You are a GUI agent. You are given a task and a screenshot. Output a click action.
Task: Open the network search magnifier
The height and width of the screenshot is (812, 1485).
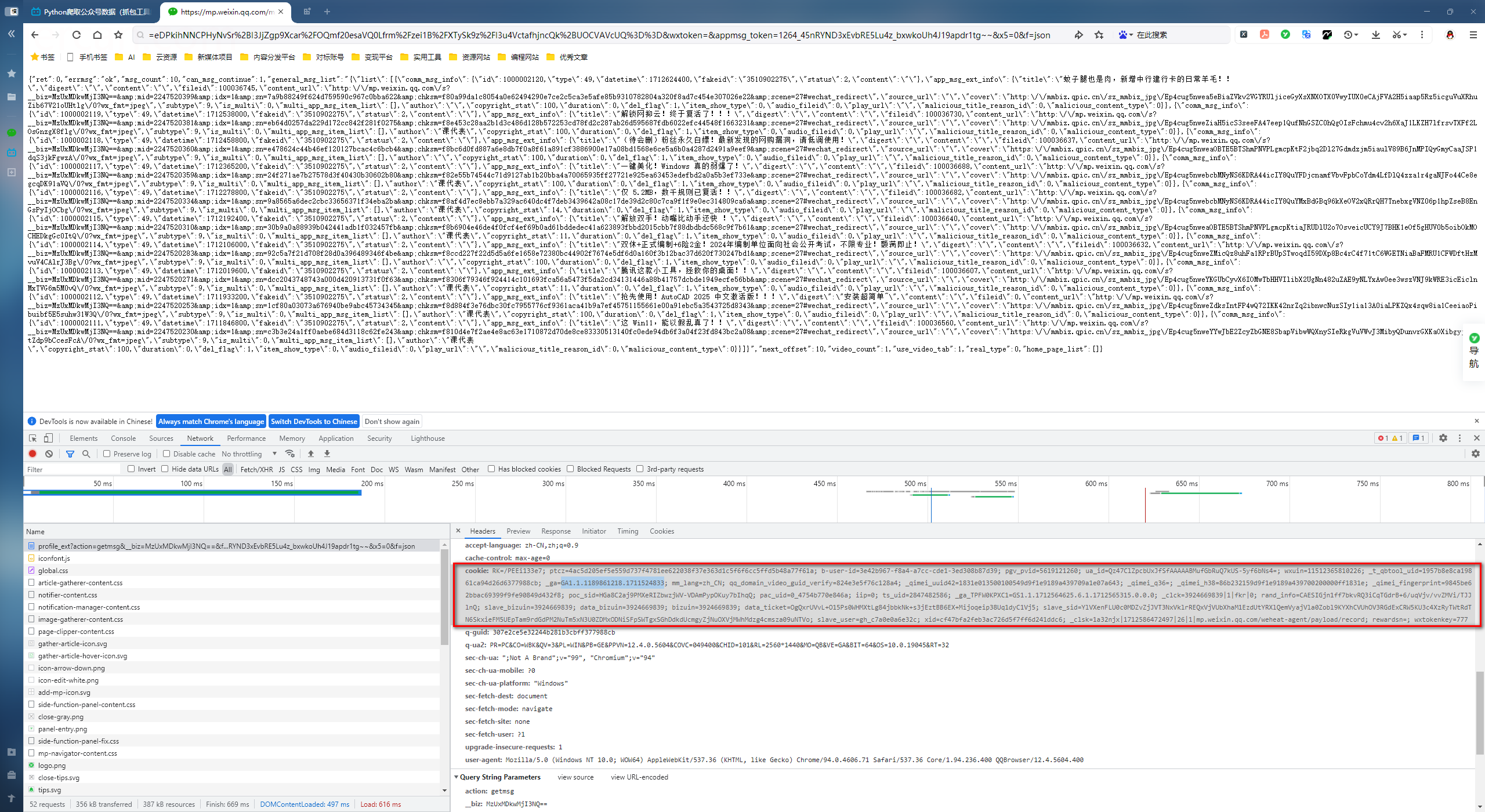coord(86,454)
